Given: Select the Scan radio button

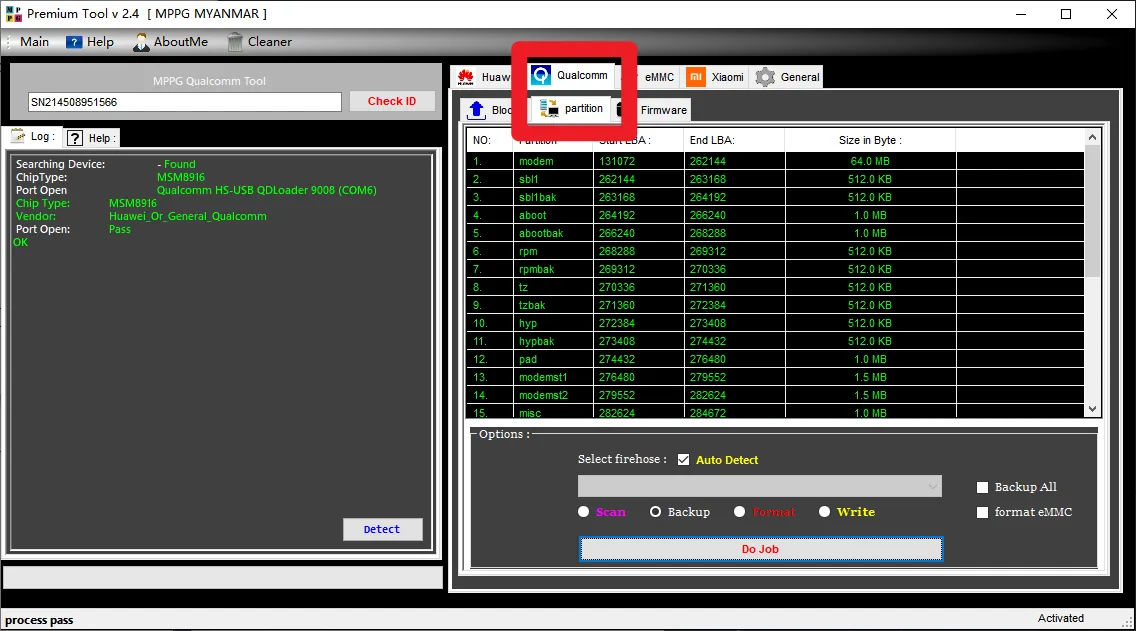Looking at the screenshot, I should [x=584, y=511].
